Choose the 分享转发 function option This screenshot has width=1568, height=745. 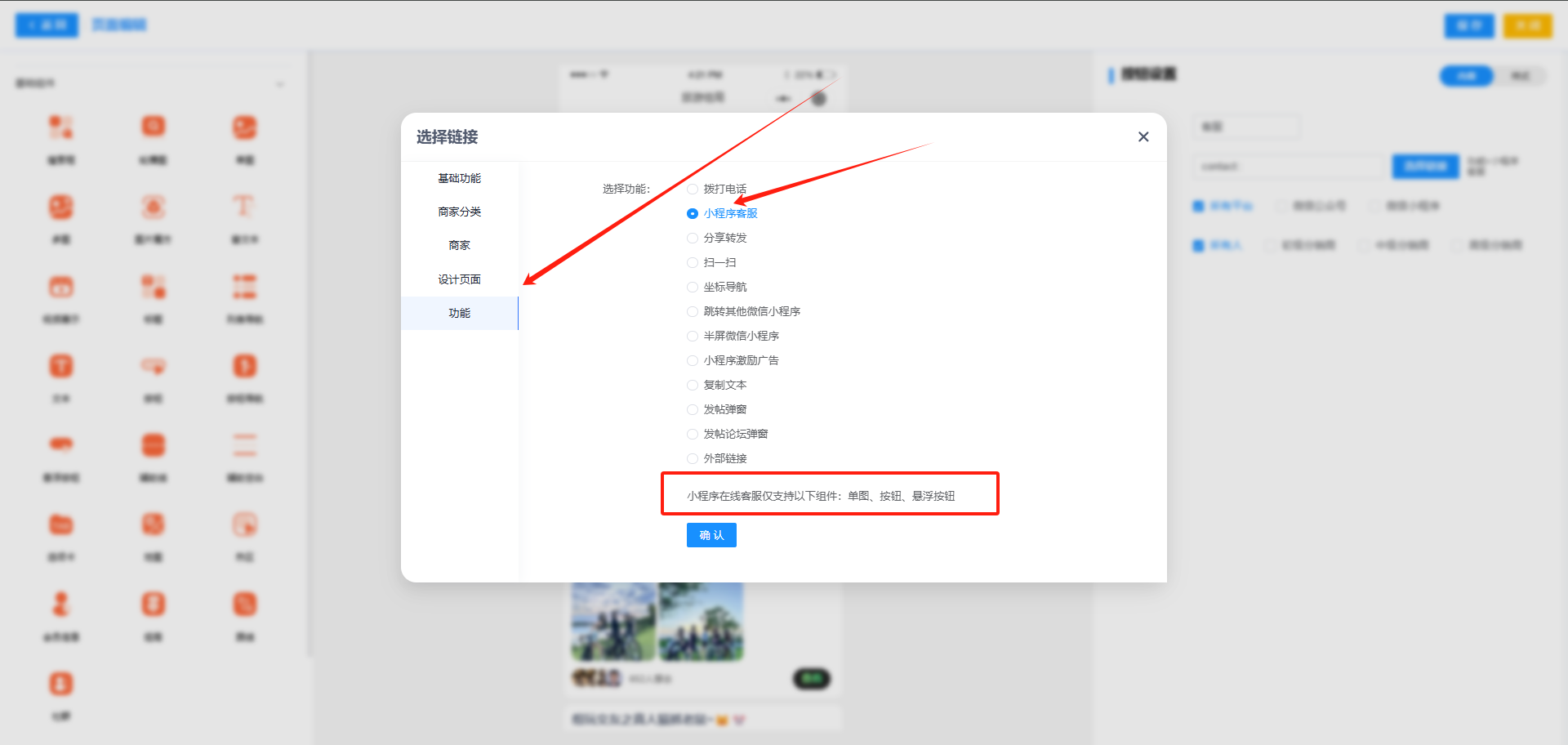tap(693, 239)
